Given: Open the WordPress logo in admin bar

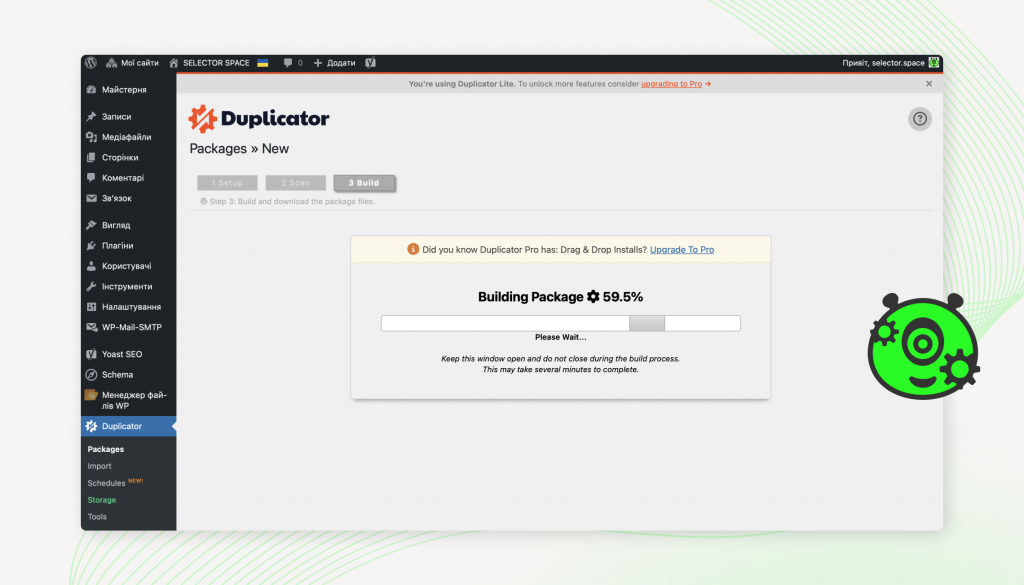Looking at the screenshot, I should [91, 62].
